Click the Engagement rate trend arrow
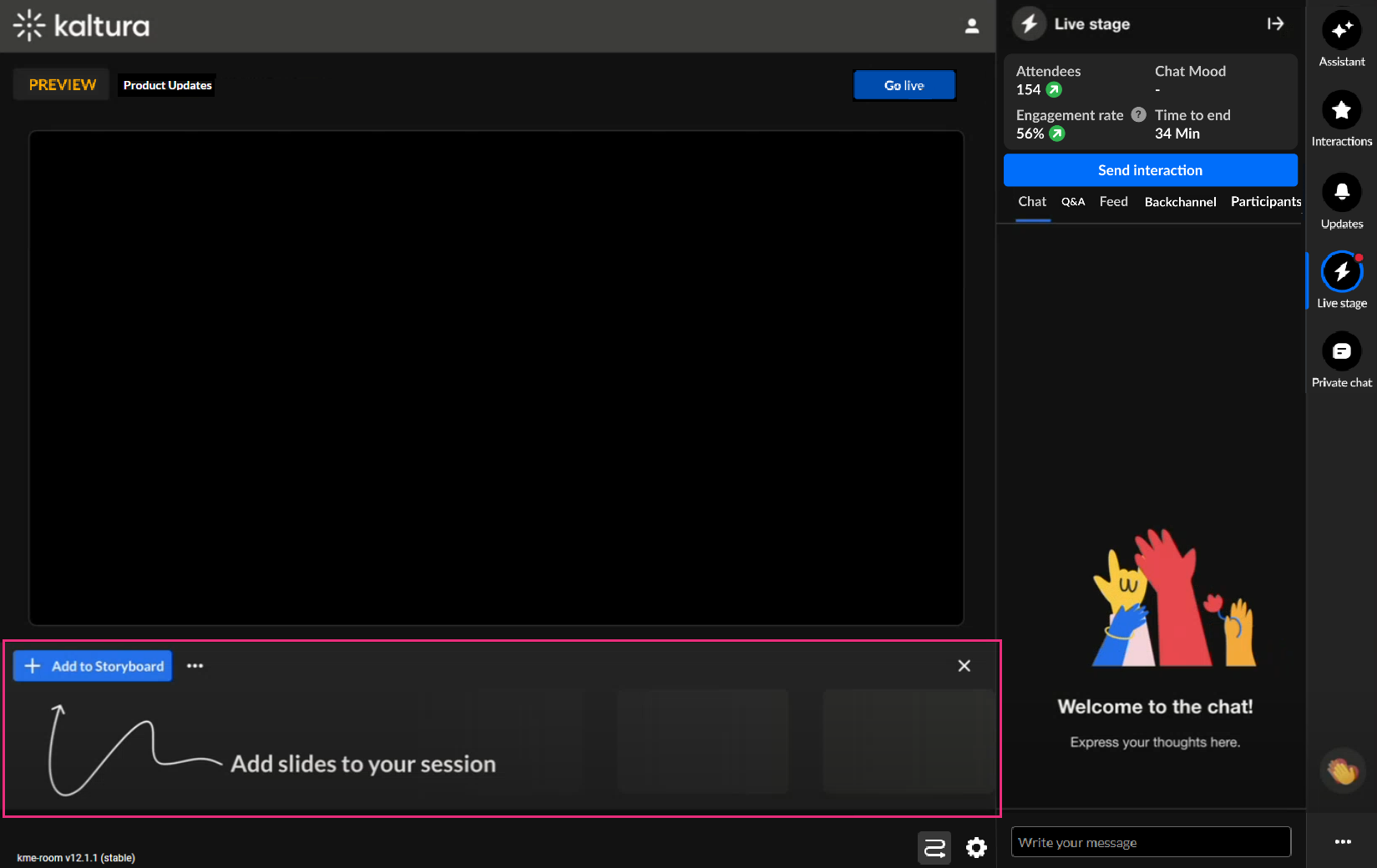Screen dimensions: 1377x868 1057,134
